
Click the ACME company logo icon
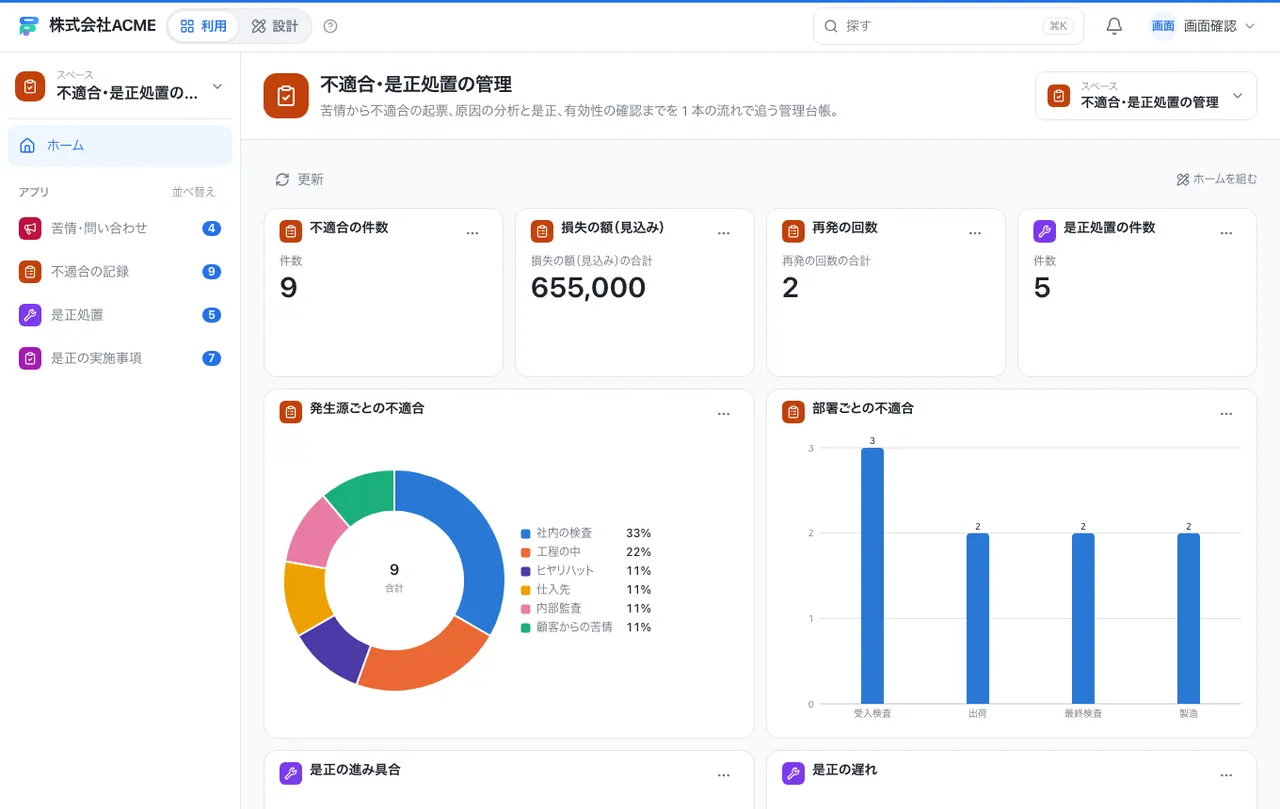click(28, 26)
